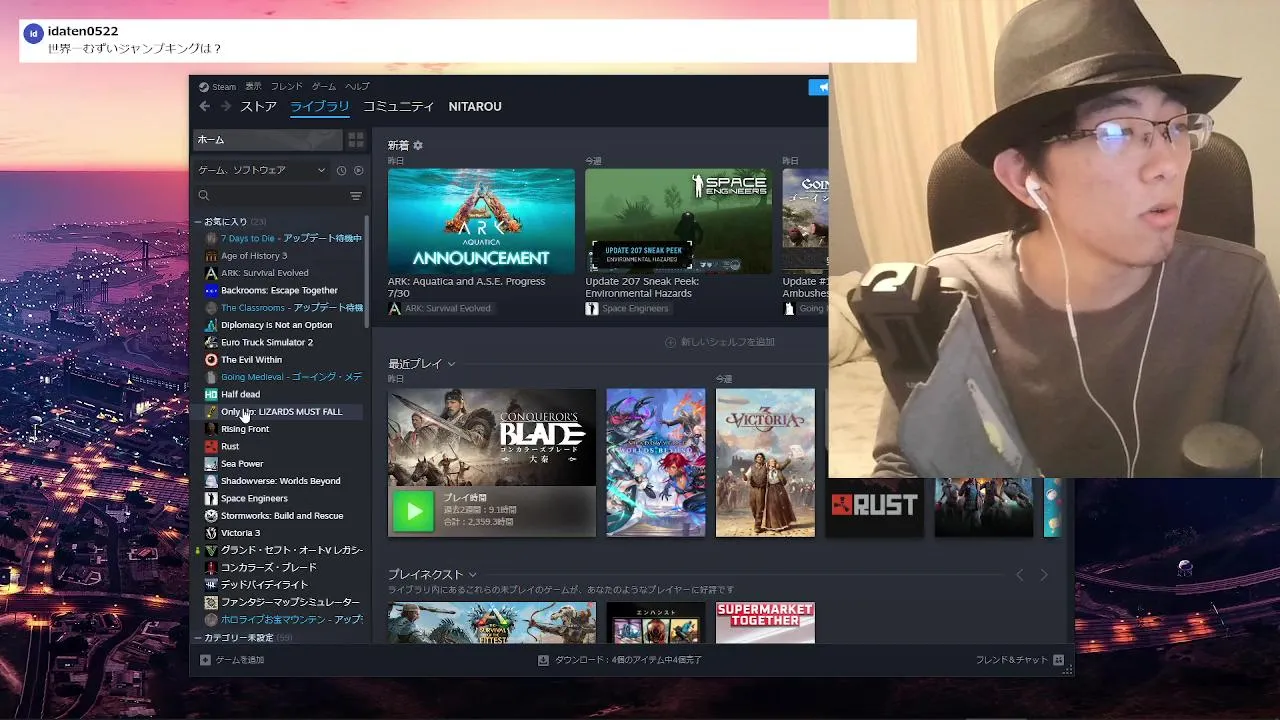Viewport: 1280px width, 720px height.
Task: Toggle collections grid view icon
Action: (356, 140)
